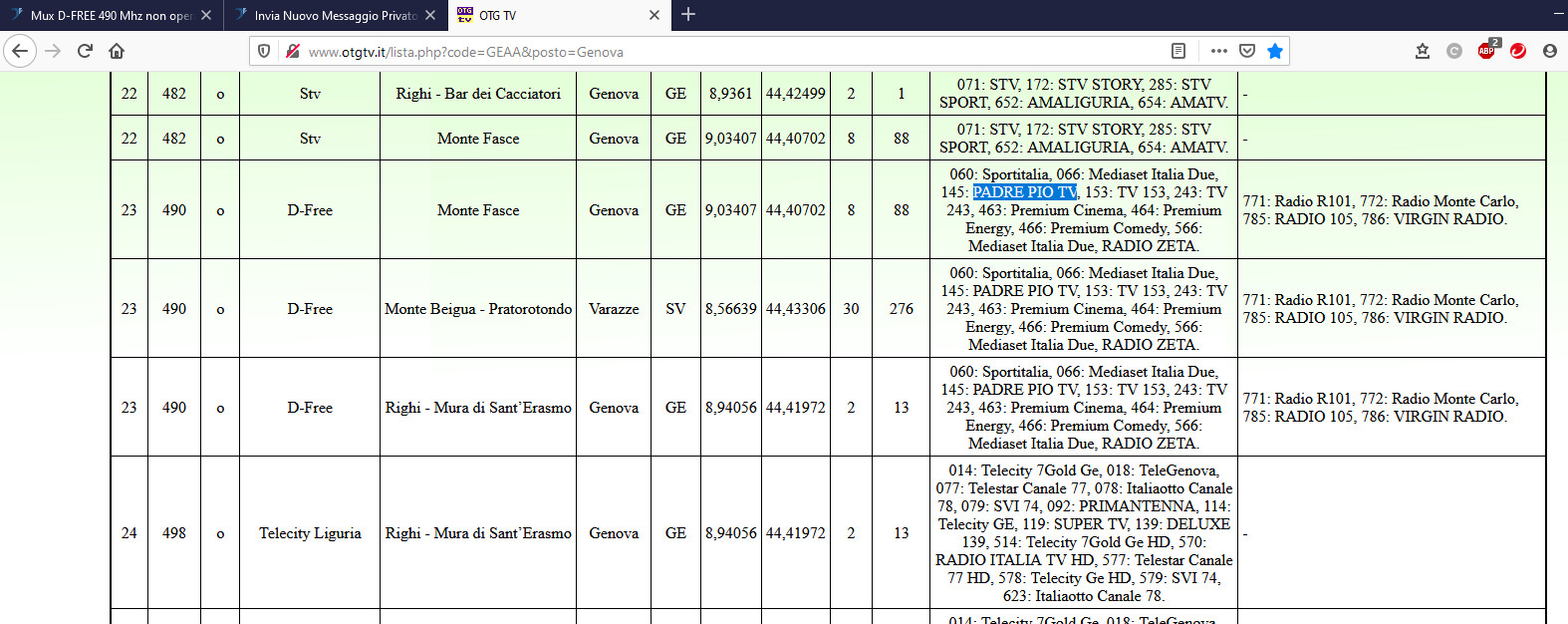1568x624 pixels.
Task: Open a new browser tab
Action: [x=688, y=15]
